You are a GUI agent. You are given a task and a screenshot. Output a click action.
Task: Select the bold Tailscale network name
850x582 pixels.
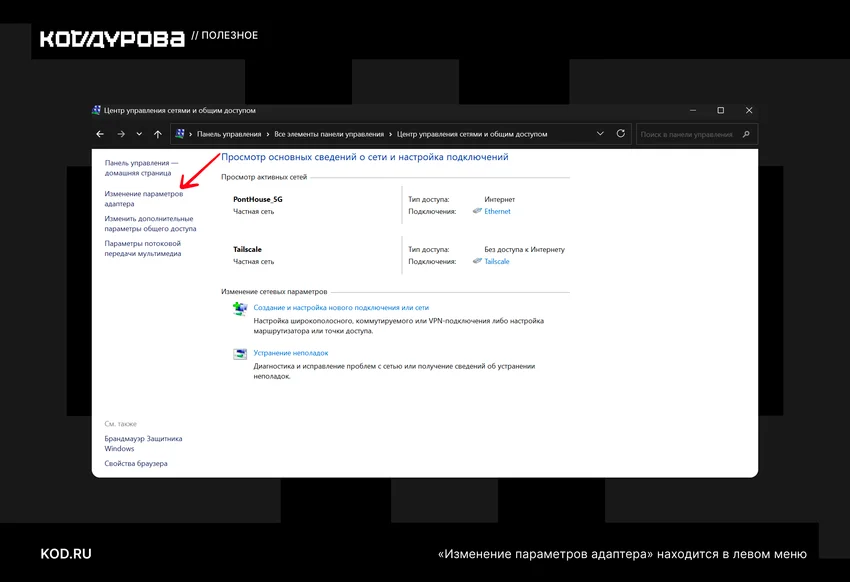coord(247,249)
